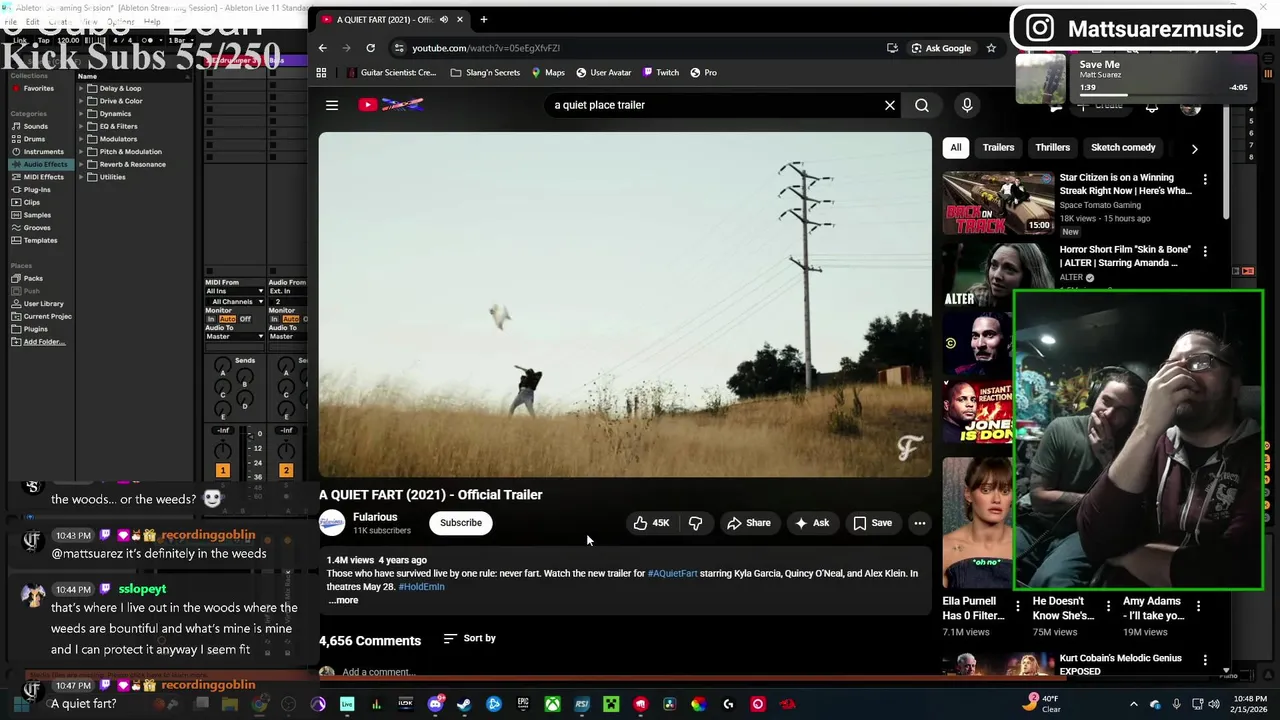Screen dimensions: 1280x720
Task: Open the All Channels dropdown
Action: pos(234,301)
